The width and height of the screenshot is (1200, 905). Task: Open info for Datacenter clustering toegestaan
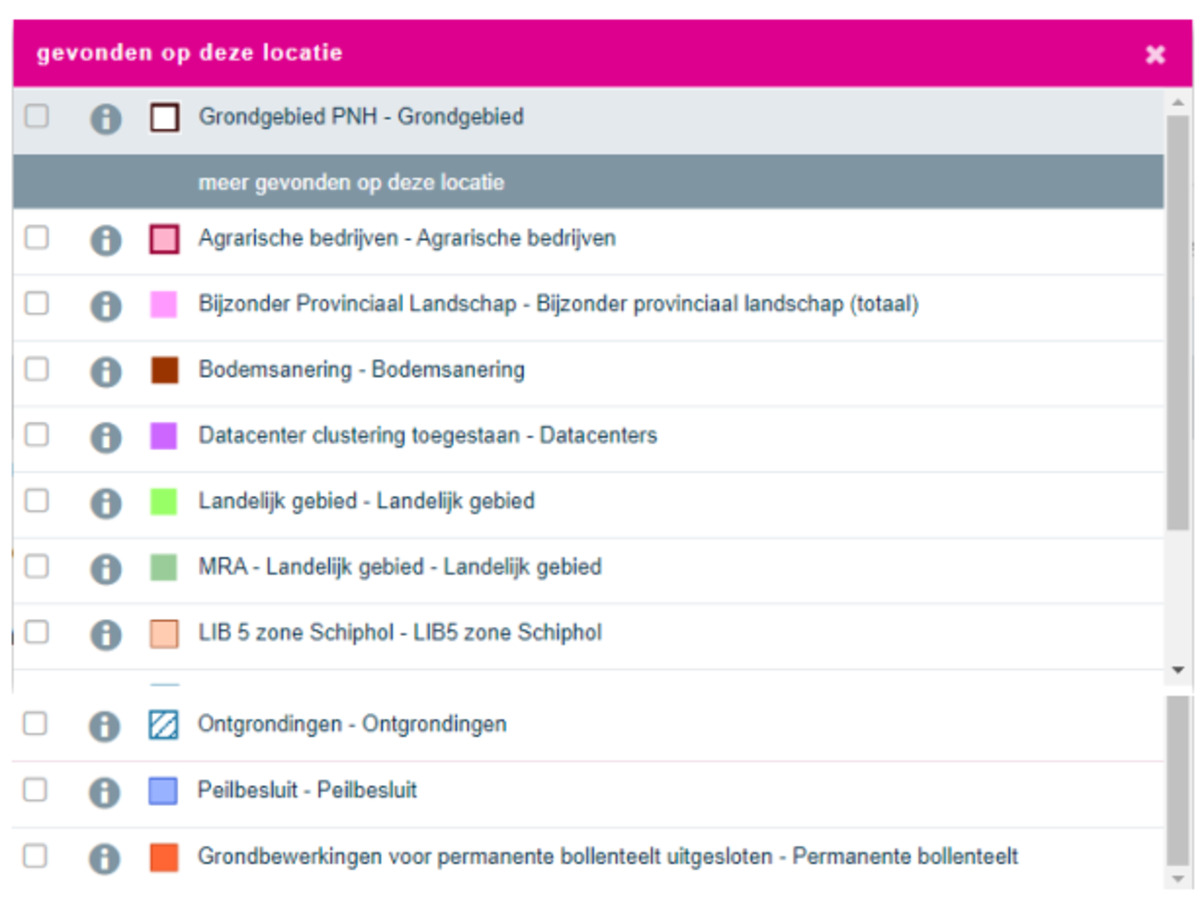point(105,437)
